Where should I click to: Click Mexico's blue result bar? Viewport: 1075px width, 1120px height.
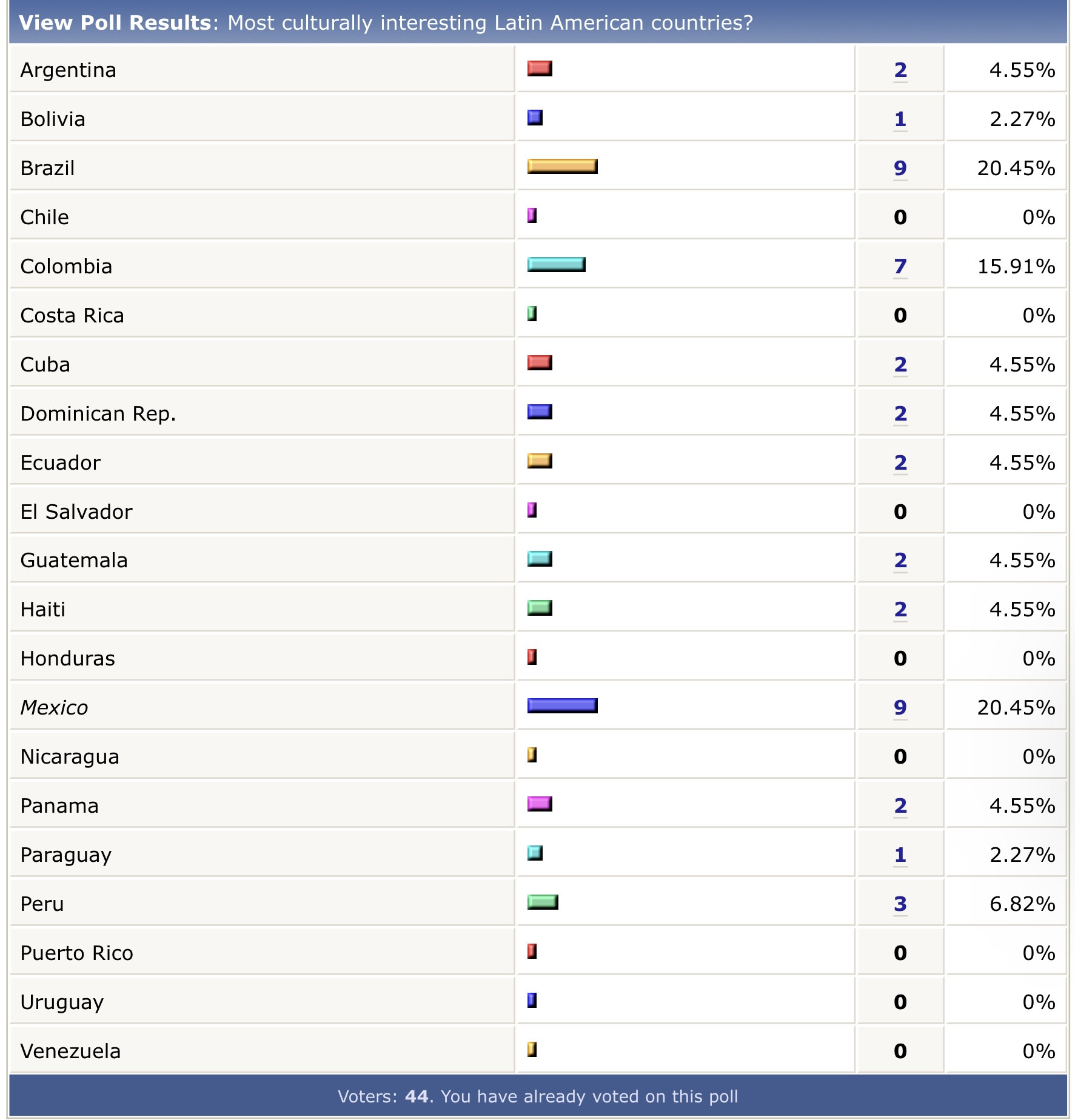[x=562, y=705]
